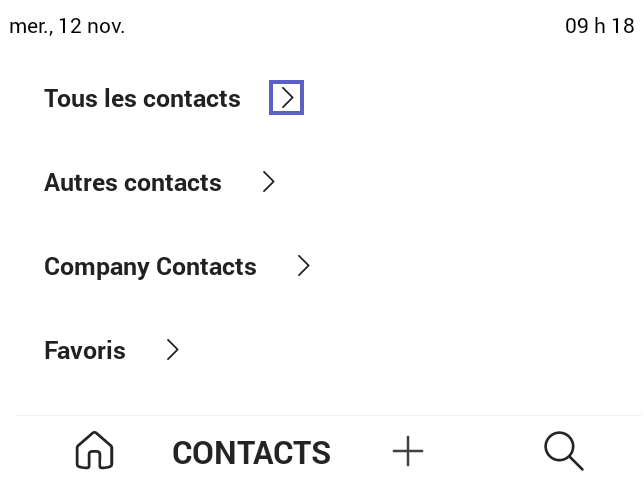Create a new contact using plus
This screenshot has width=644, height=484.
click(x=408, y=451)
